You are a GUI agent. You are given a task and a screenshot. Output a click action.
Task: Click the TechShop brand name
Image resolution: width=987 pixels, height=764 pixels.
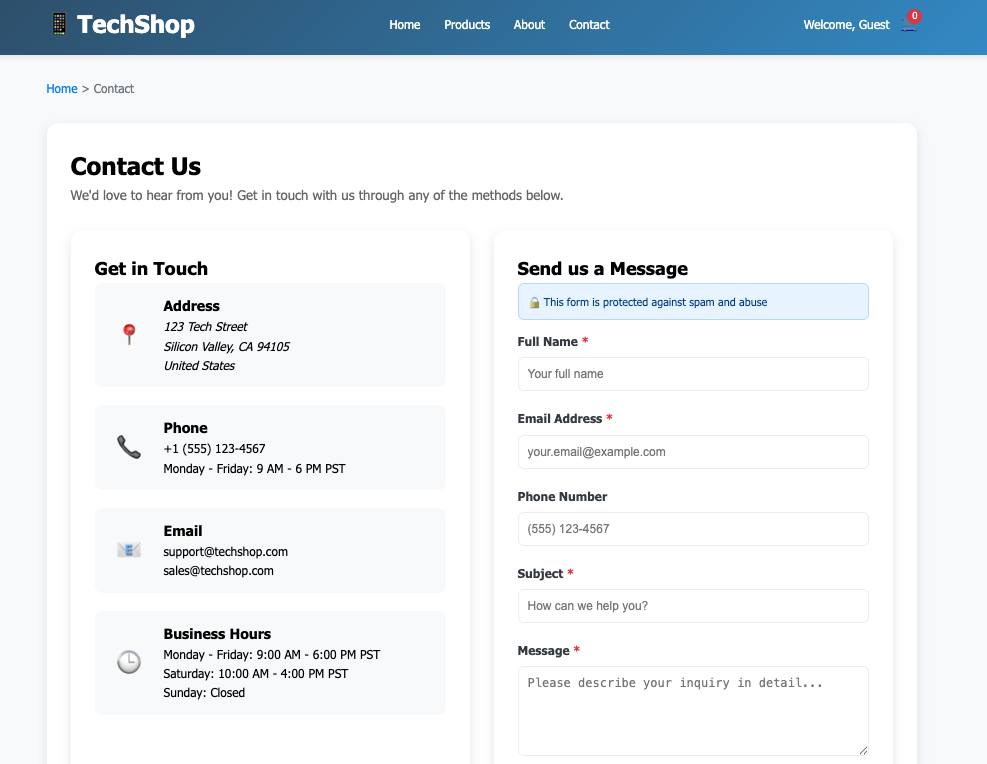136,25
